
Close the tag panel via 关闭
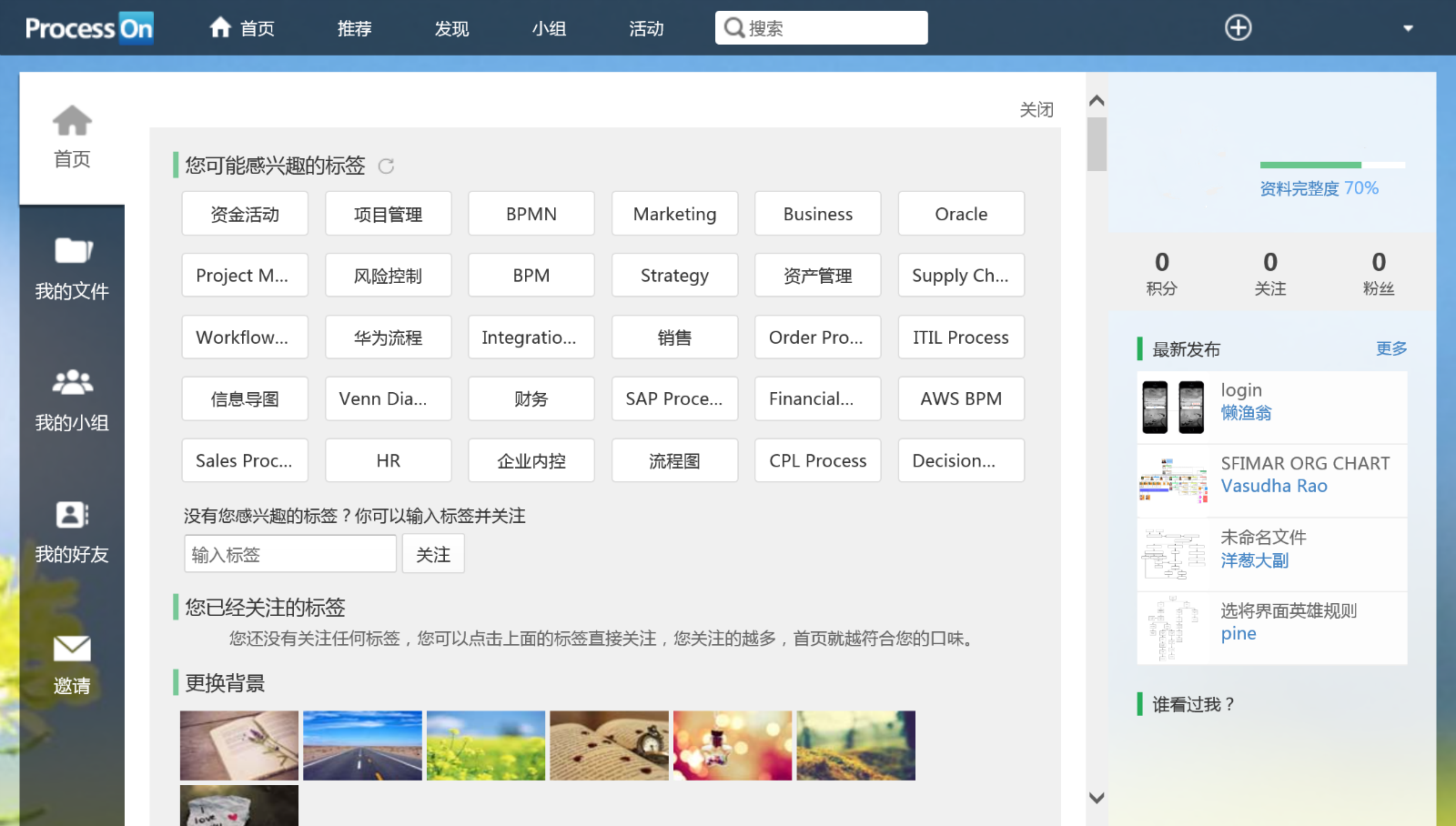click(1036, 110)
